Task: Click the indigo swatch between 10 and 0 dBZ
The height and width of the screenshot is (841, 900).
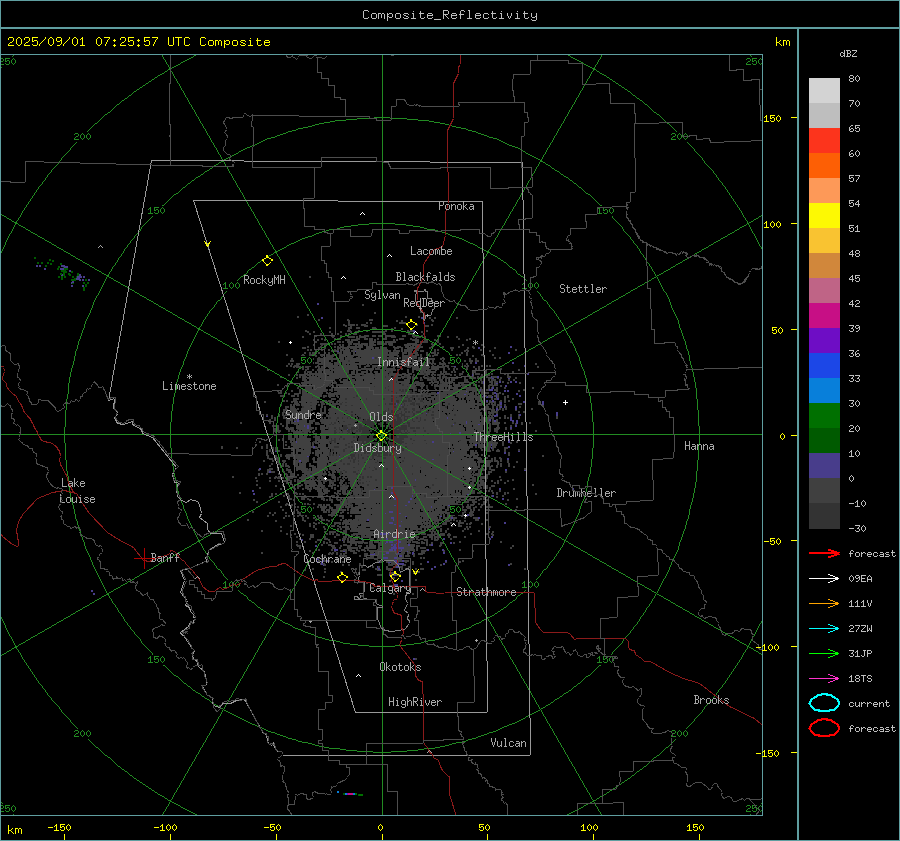Action: [x=824, y=466]
